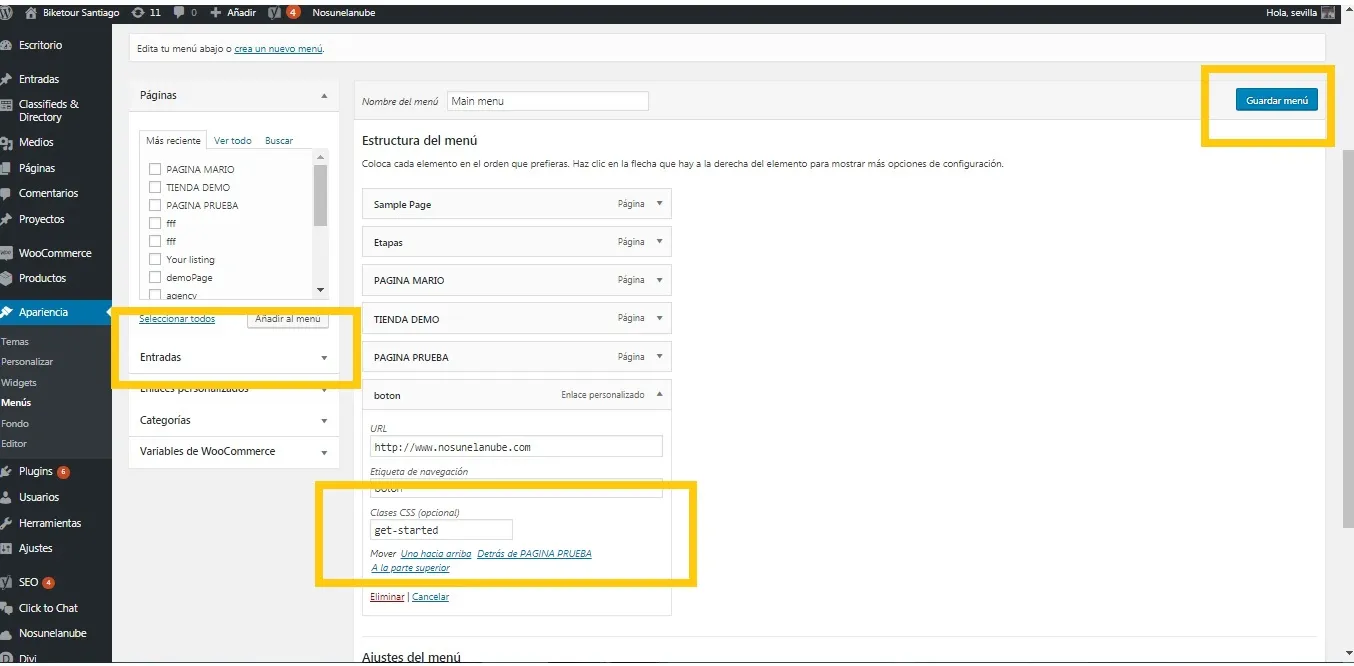Image resolution: width=1354 pixels, height=666 pixels.
Task: Click the Guardar menú button
Action: [x=1276, y=101]
